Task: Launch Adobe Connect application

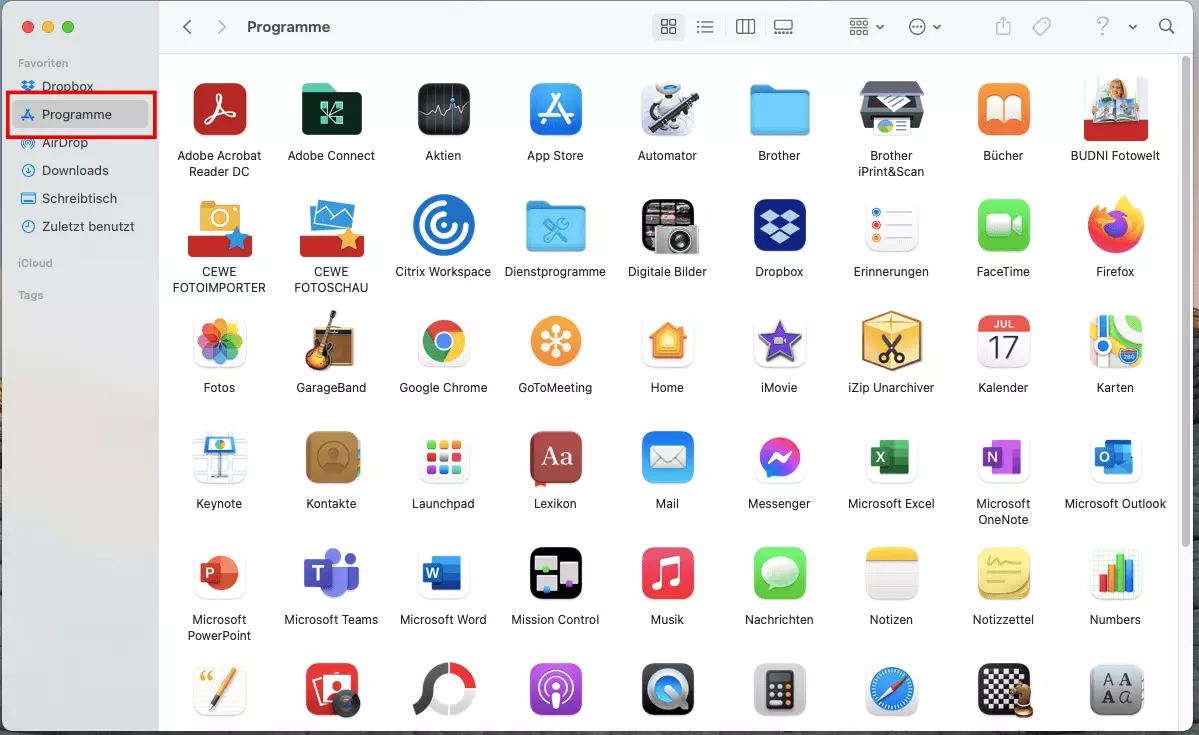Action: click(331, 109)
